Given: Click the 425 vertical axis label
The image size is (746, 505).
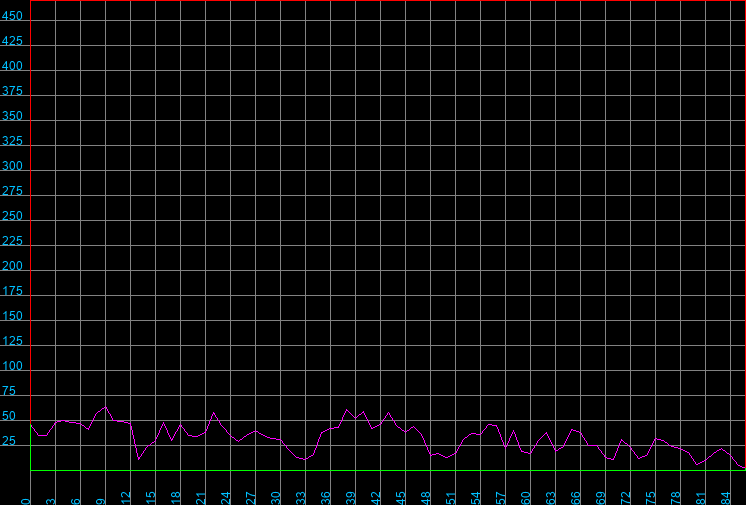Looking at the screenshot, I should 12,41.
